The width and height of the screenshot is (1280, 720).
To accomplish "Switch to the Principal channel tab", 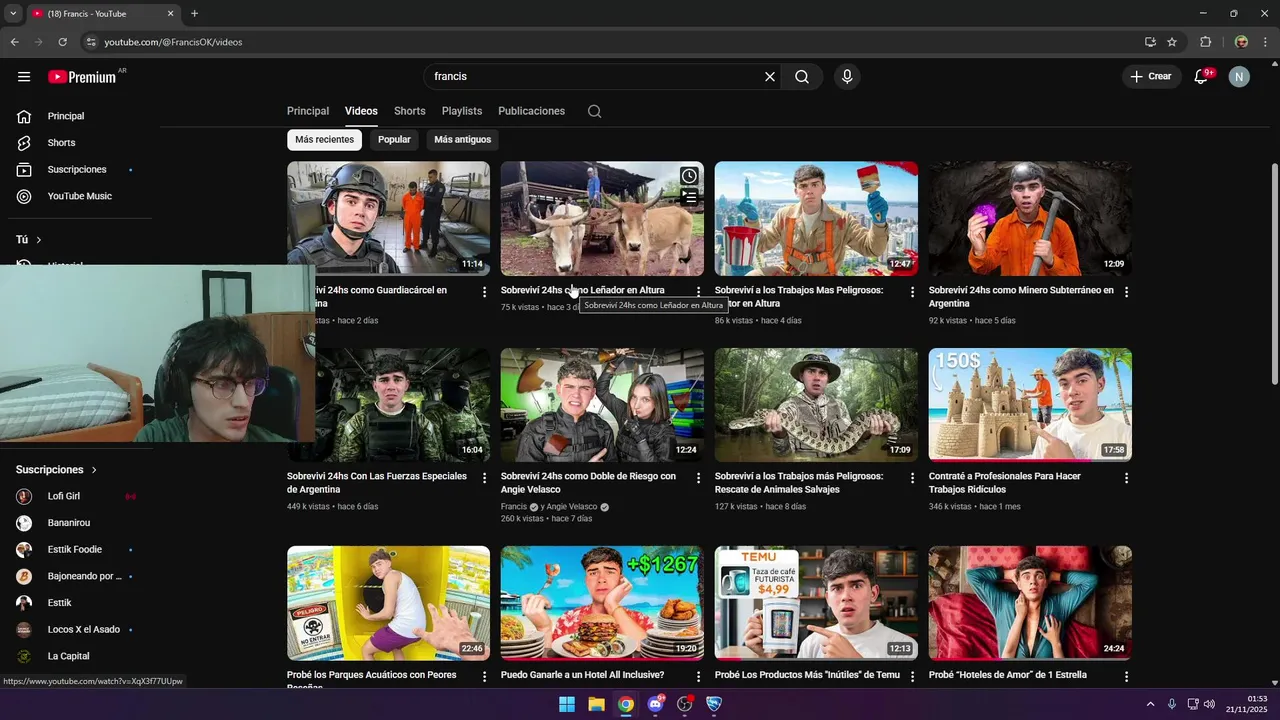I will coord(308,111).
